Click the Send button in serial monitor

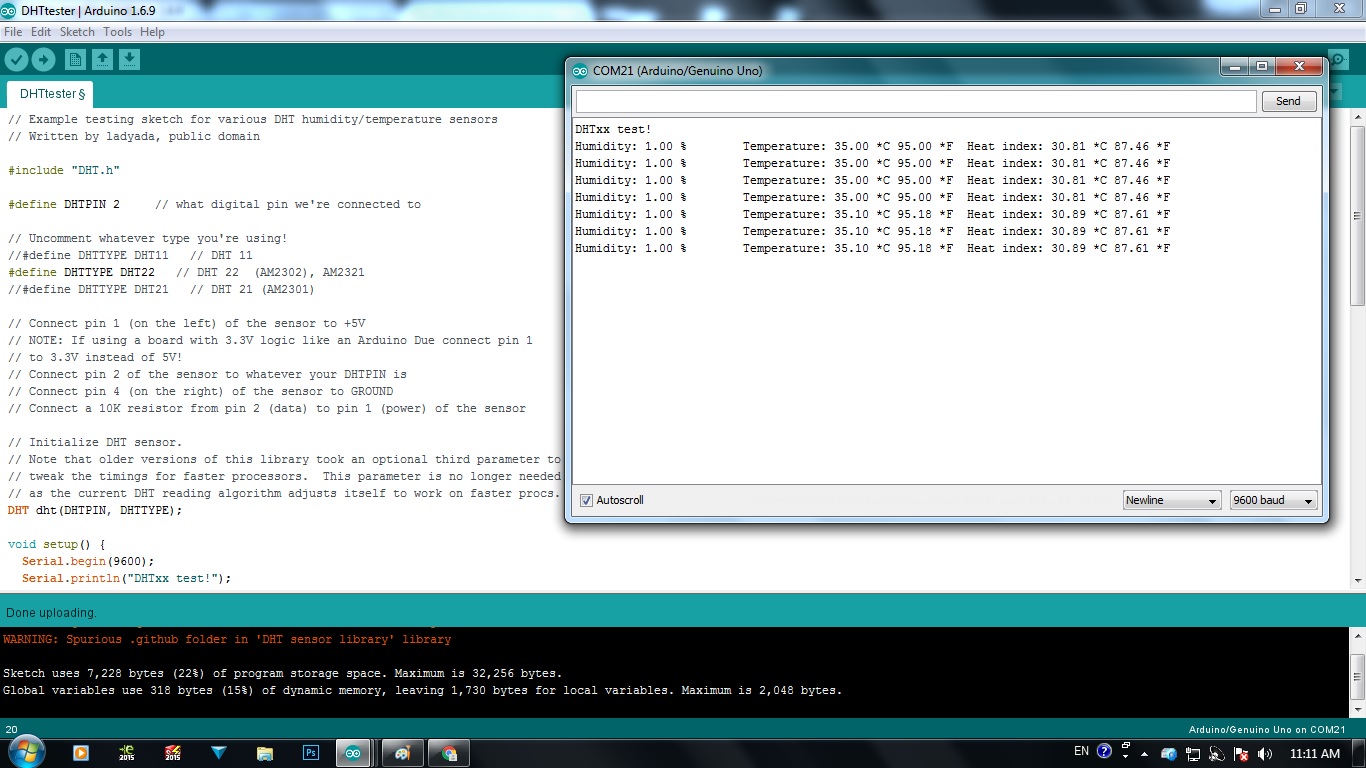click(x=1288, y=101)
